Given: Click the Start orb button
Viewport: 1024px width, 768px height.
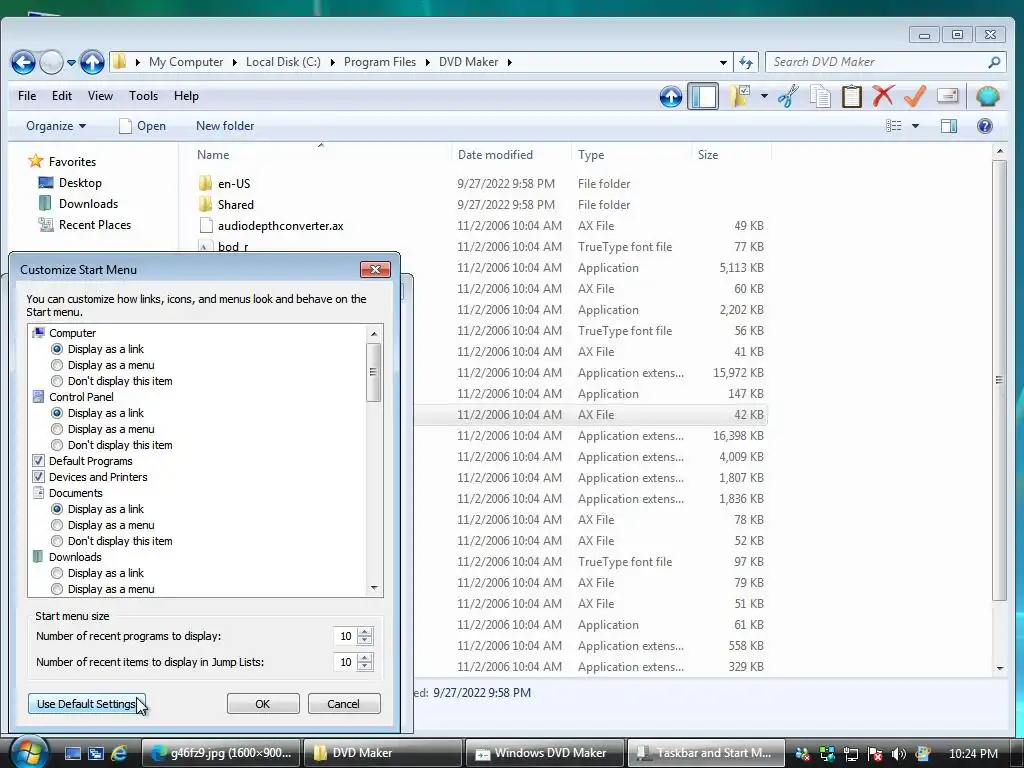Looking at the screenshot, I should [29, 752].
